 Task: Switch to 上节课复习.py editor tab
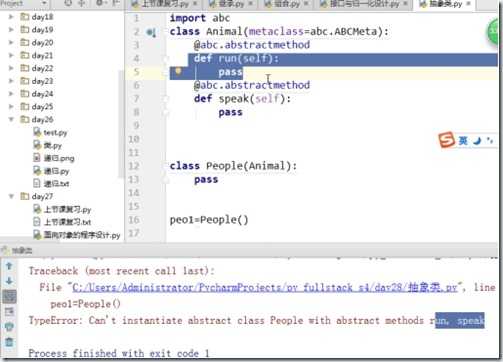[165, 4]
